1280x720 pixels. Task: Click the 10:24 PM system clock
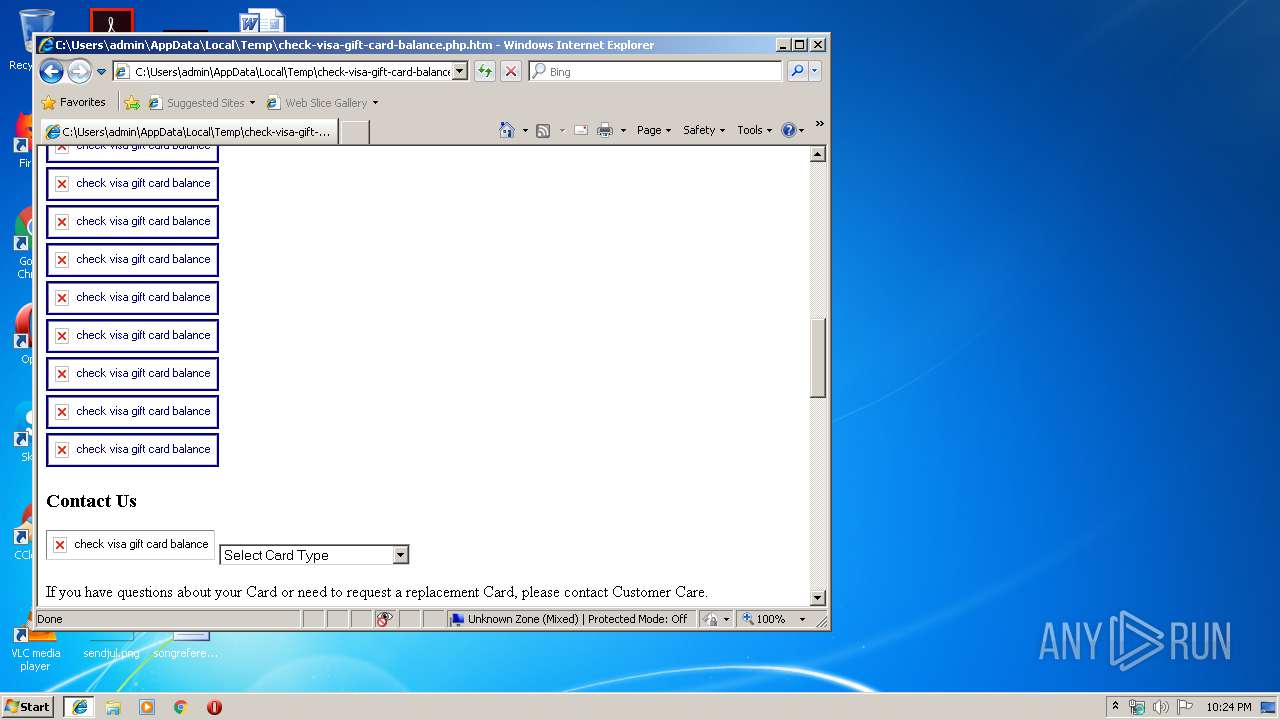[x=1229, y=706]
